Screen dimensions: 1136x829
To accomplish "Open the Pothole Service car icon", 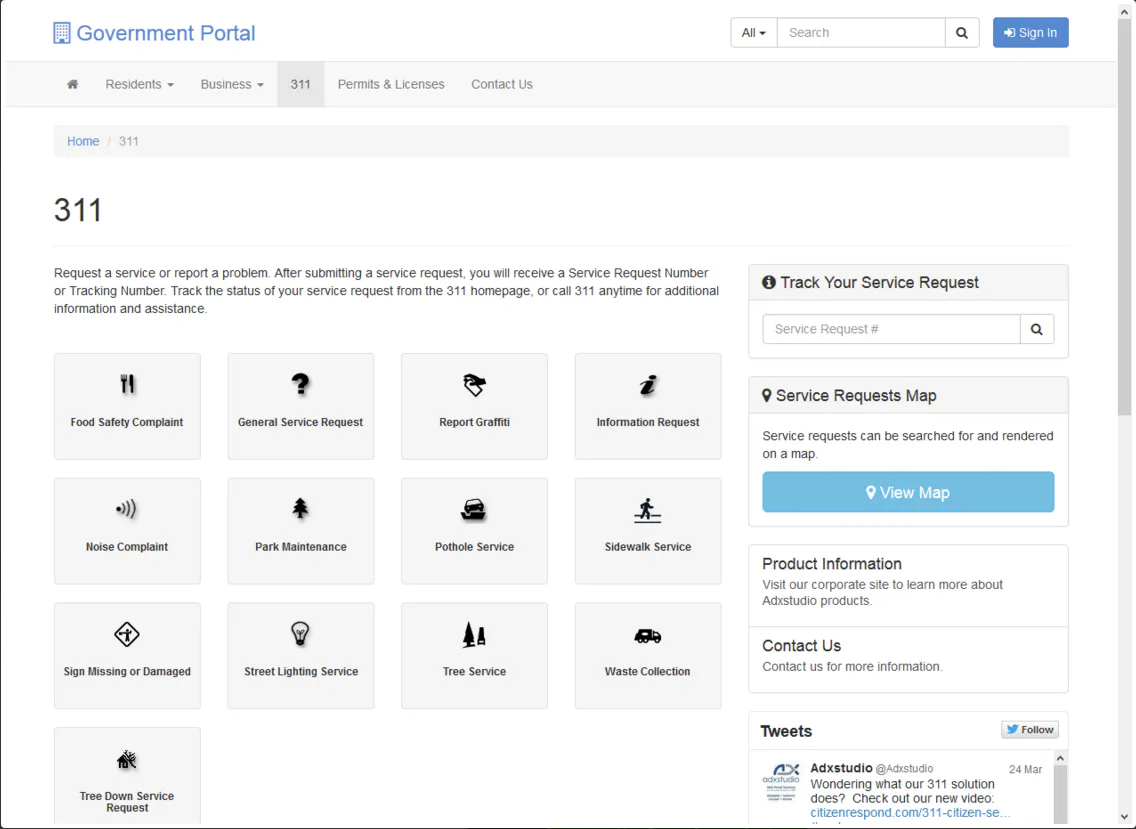I will pos(474,509).
